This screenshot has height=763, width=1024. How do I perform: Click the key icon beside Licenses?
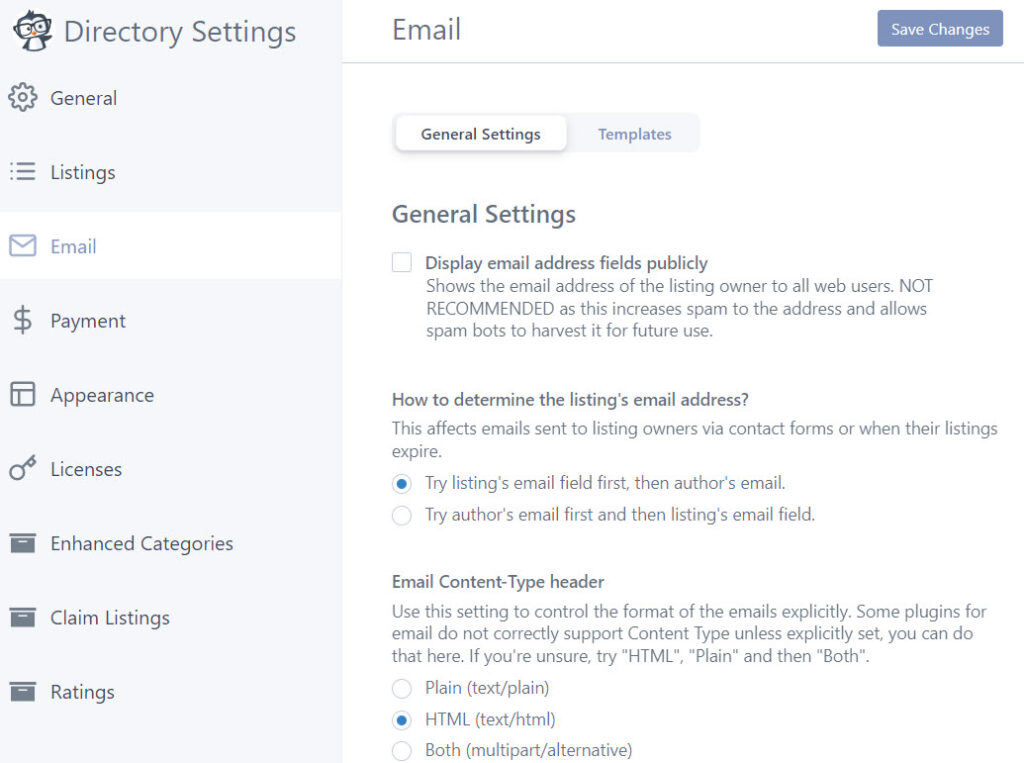pos(23,468)
